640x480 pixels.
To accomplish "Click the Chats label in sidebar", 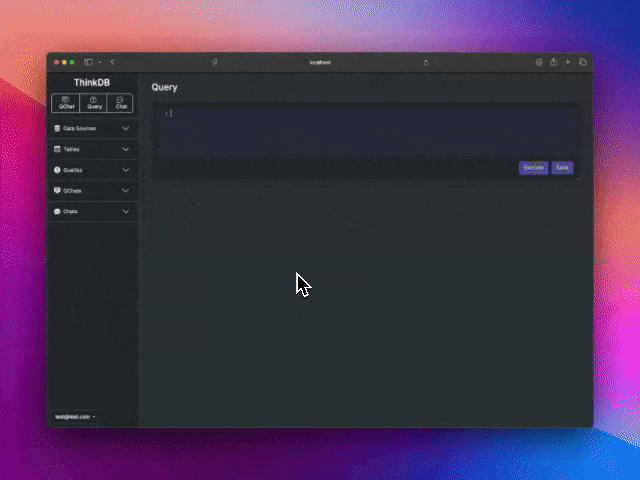I will 70,211.
